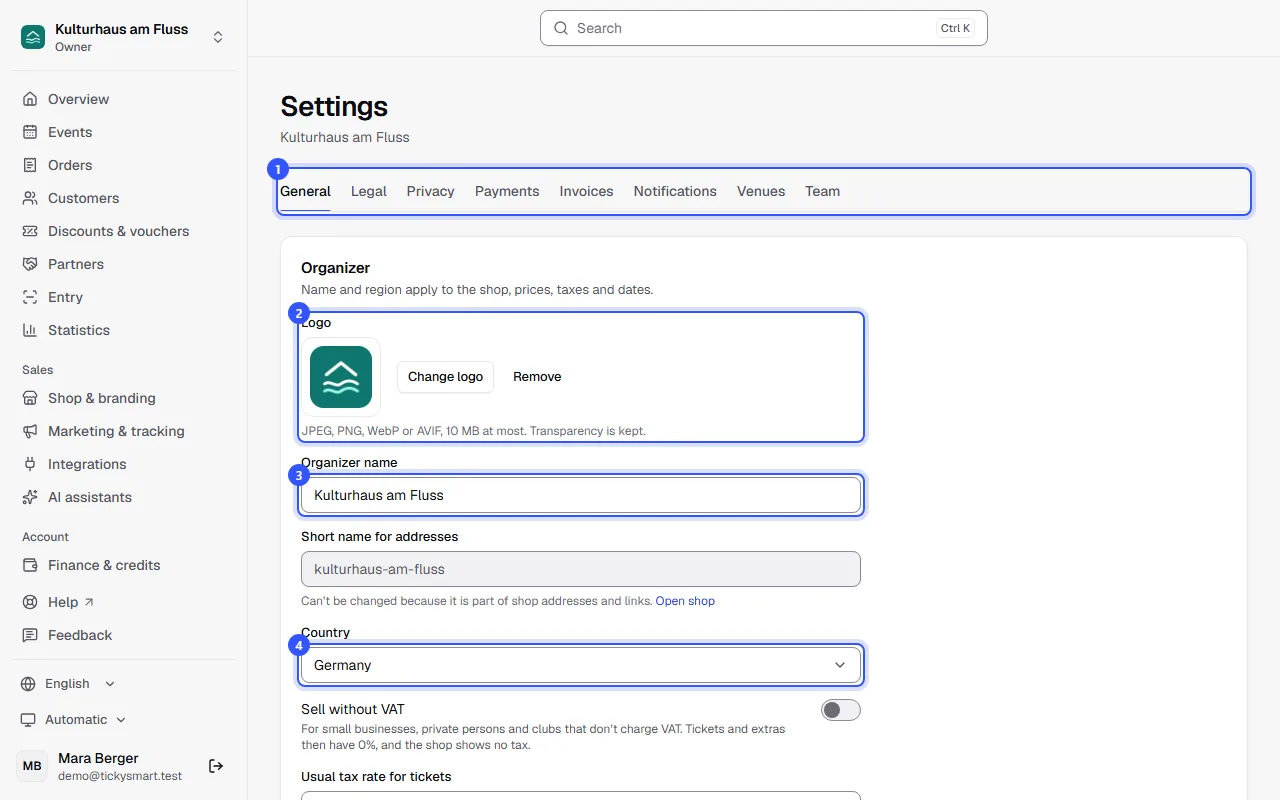Click the globe language icon
1280x800 pixels.
[x=29, y=684]
